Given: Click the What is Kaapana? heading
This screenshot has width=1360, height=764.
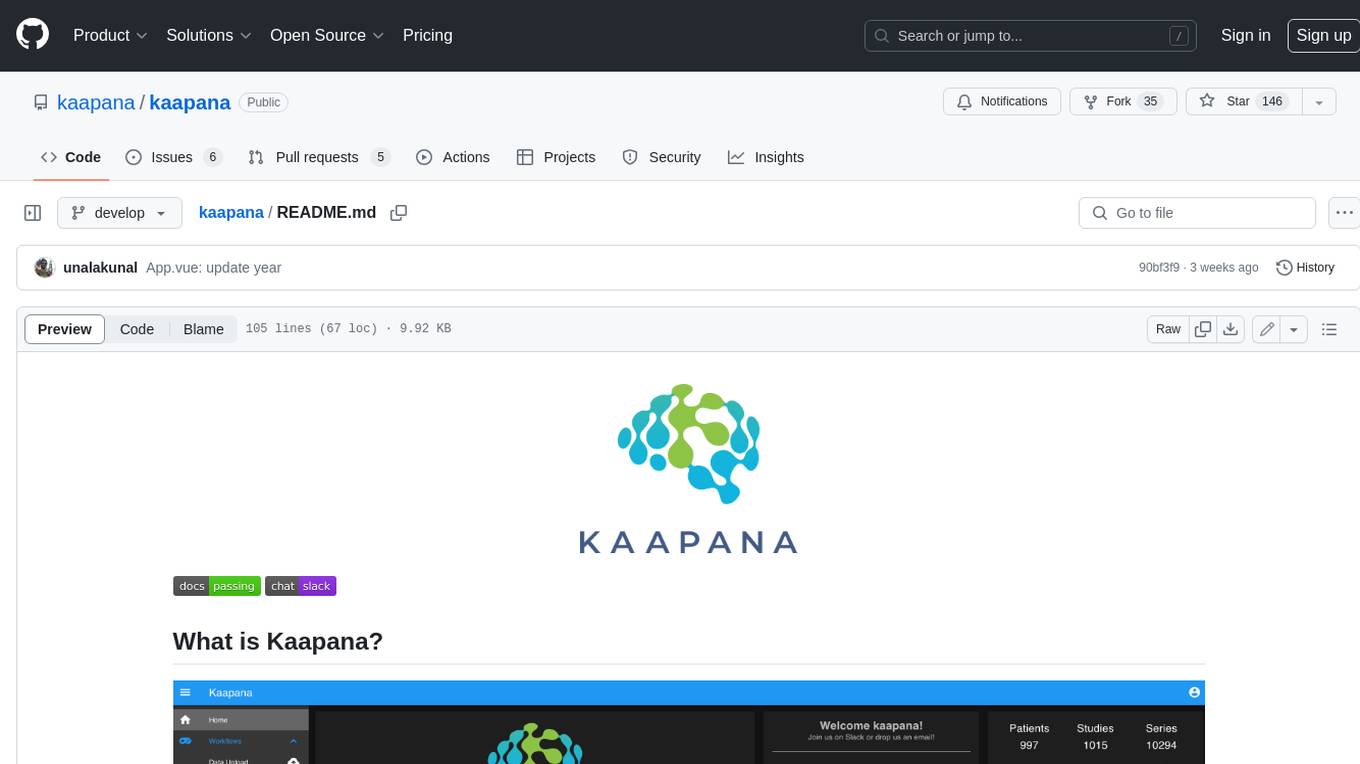Looking at the screenshot, I should click(278, 641).
